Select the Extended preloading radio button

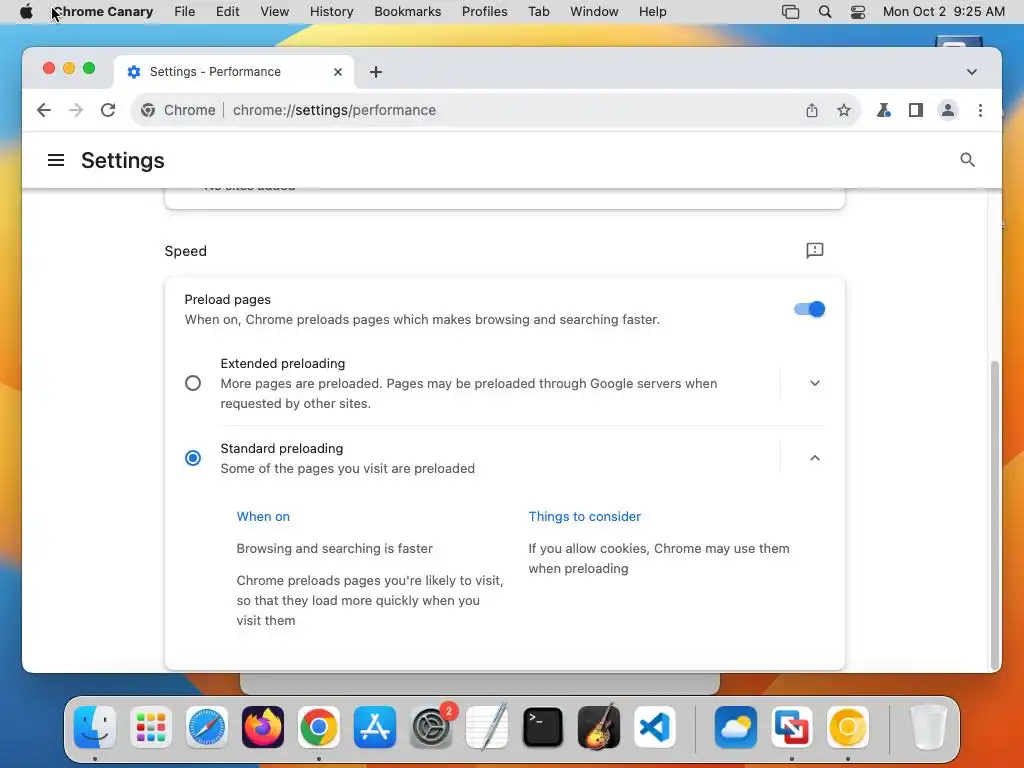(193, 383)
